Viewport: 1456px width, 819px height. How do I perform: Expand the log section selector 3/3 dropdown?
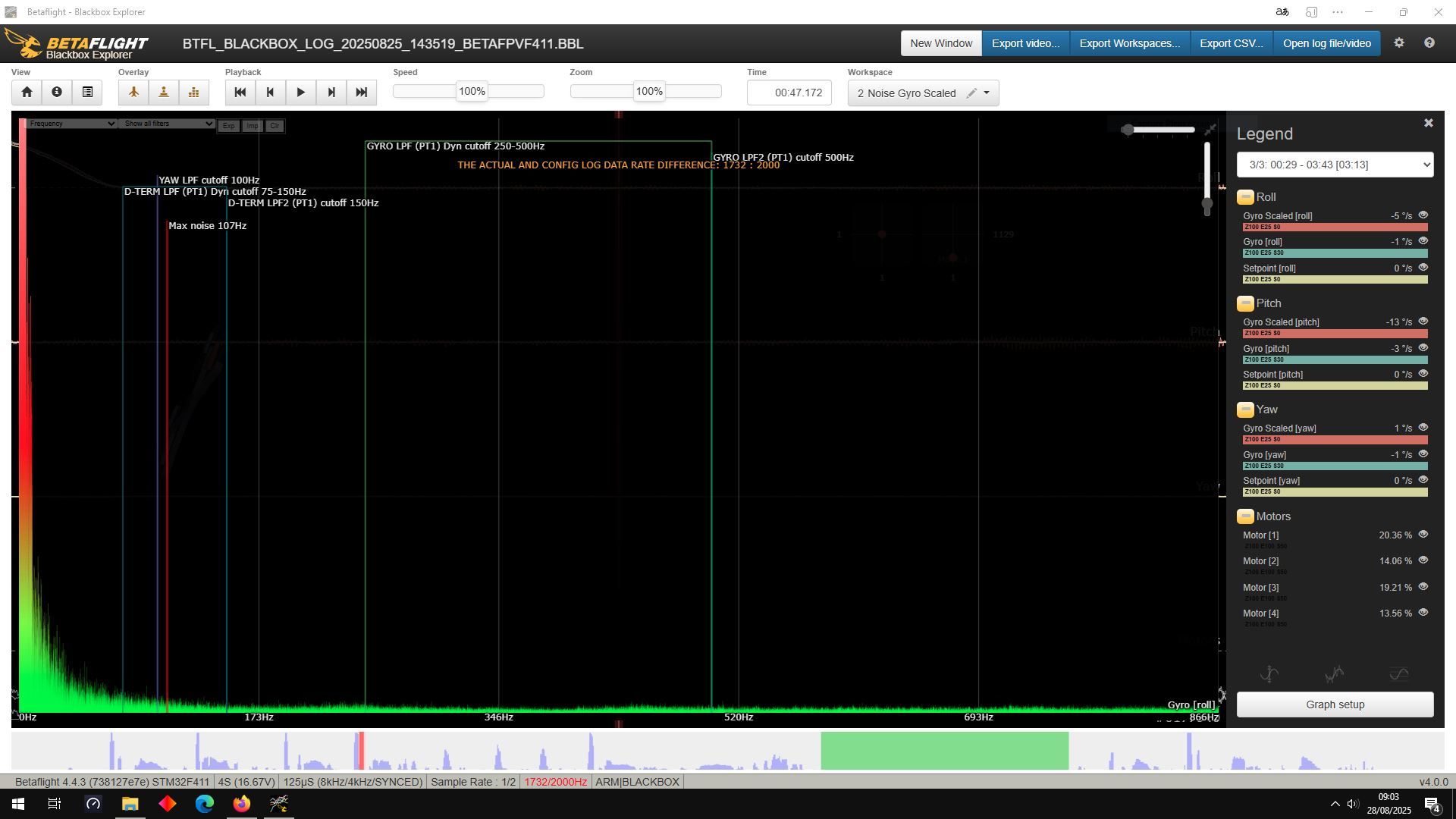pos(1335,165)
